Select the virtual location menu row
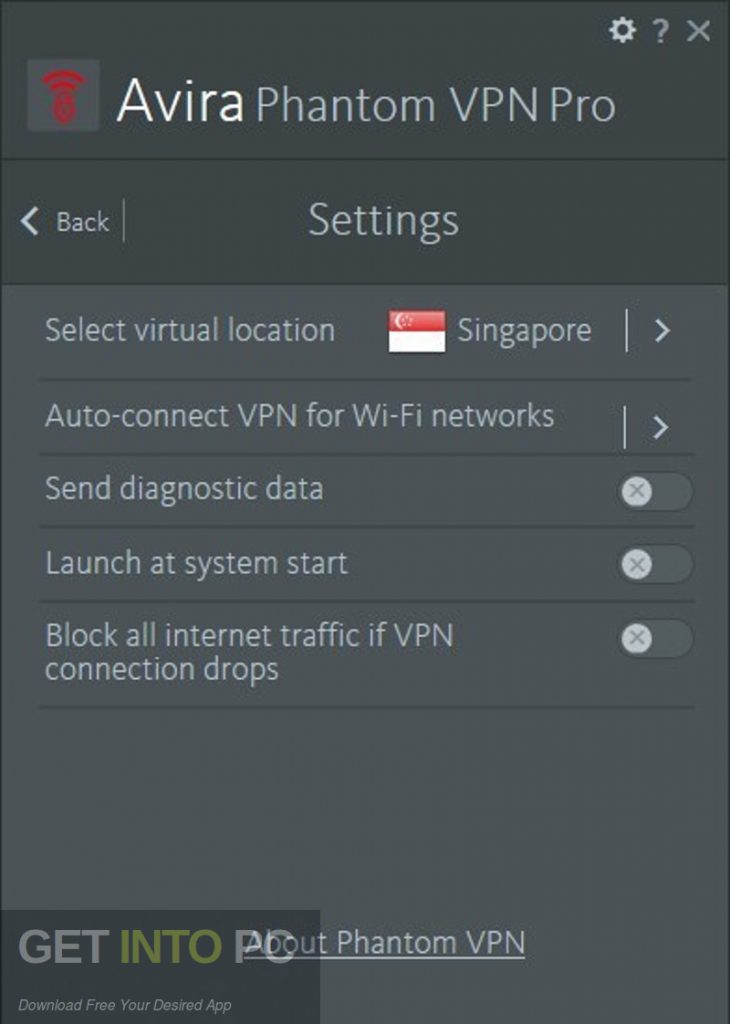Screen dimensions: 730x1024 190,331
